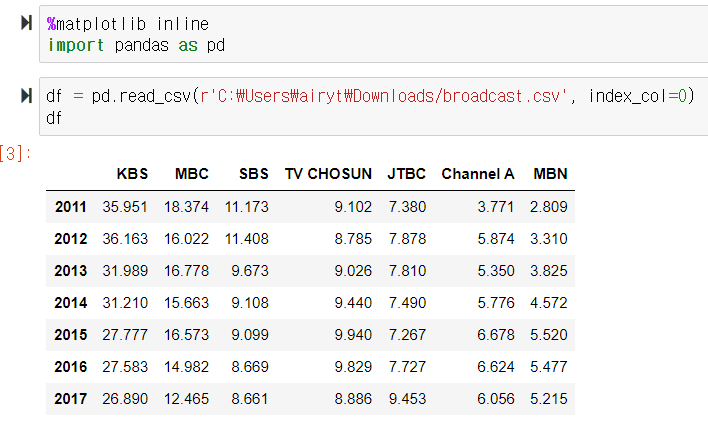Viewport: 708px width, 426px height.
Task: Select the 2016 row index
Action: 70,367
